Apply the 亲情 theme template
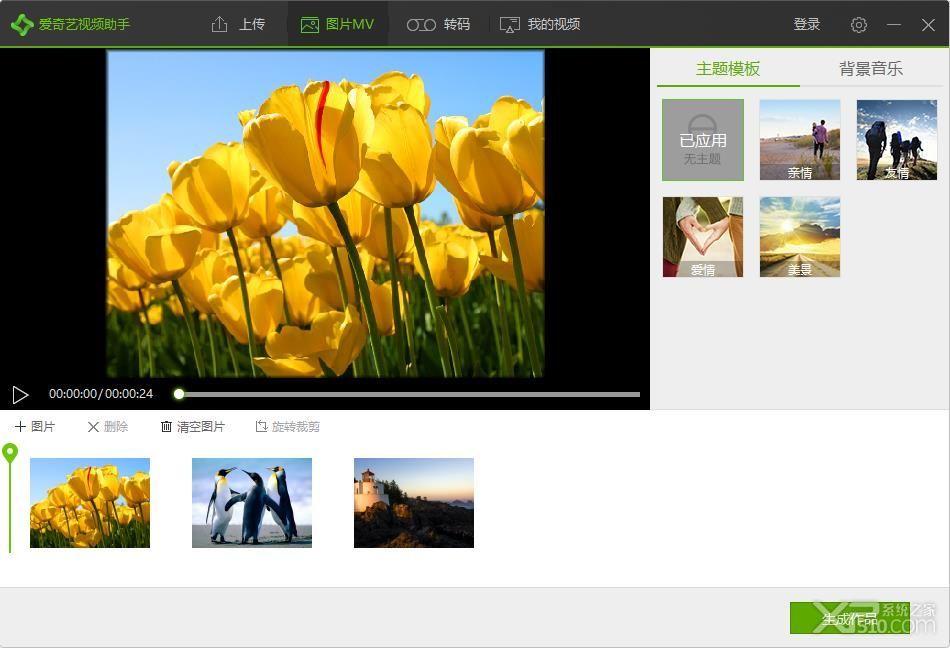950x648 pixels. click(800, 140)
